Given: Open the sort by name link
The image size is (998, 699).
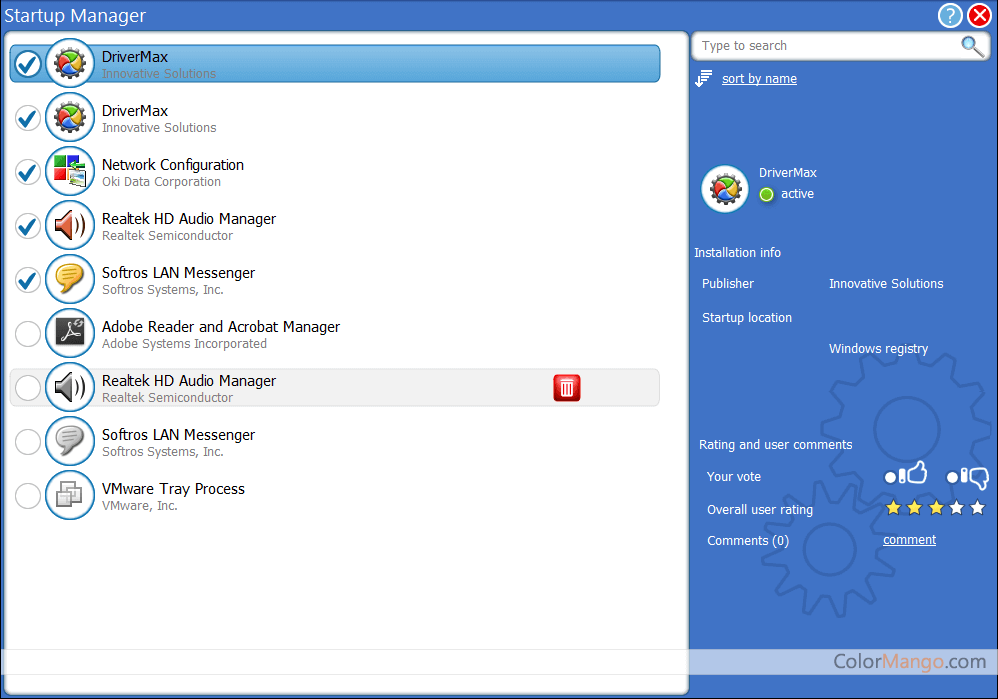Looking at the screenshot, I should (x=759, y=78).
